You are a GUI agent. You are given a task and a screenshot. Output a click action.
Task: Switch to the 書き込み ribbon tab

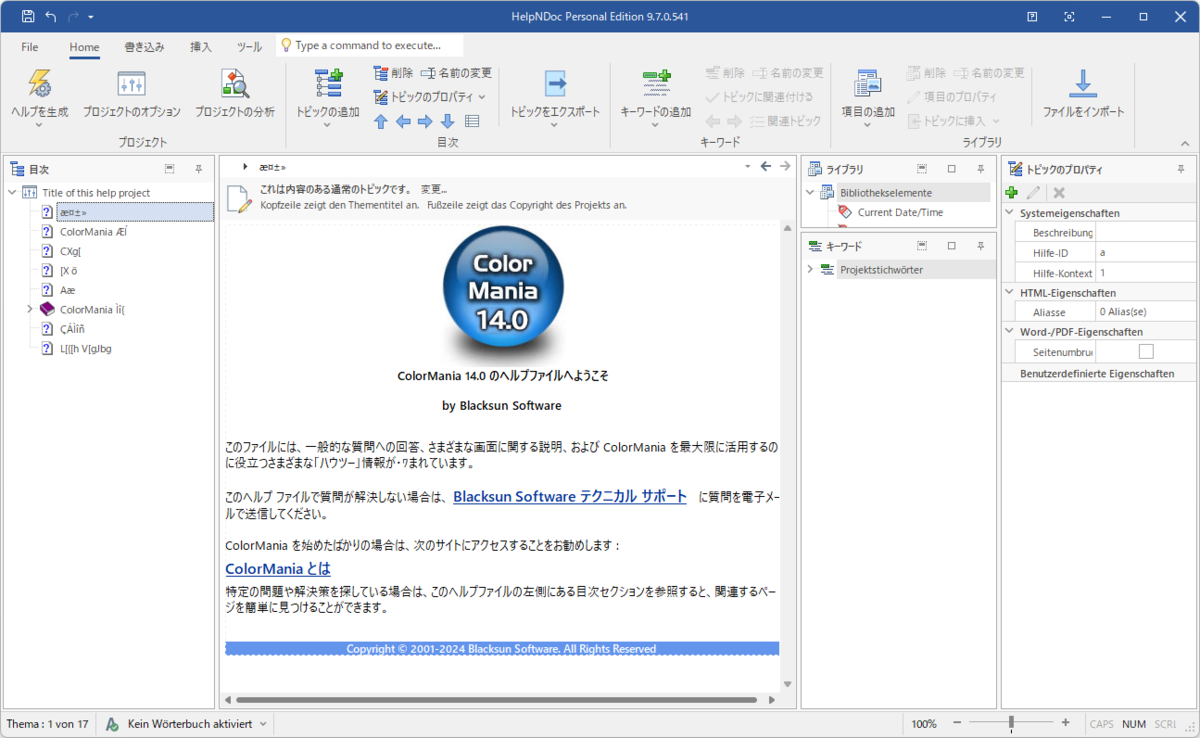[144, 46]
